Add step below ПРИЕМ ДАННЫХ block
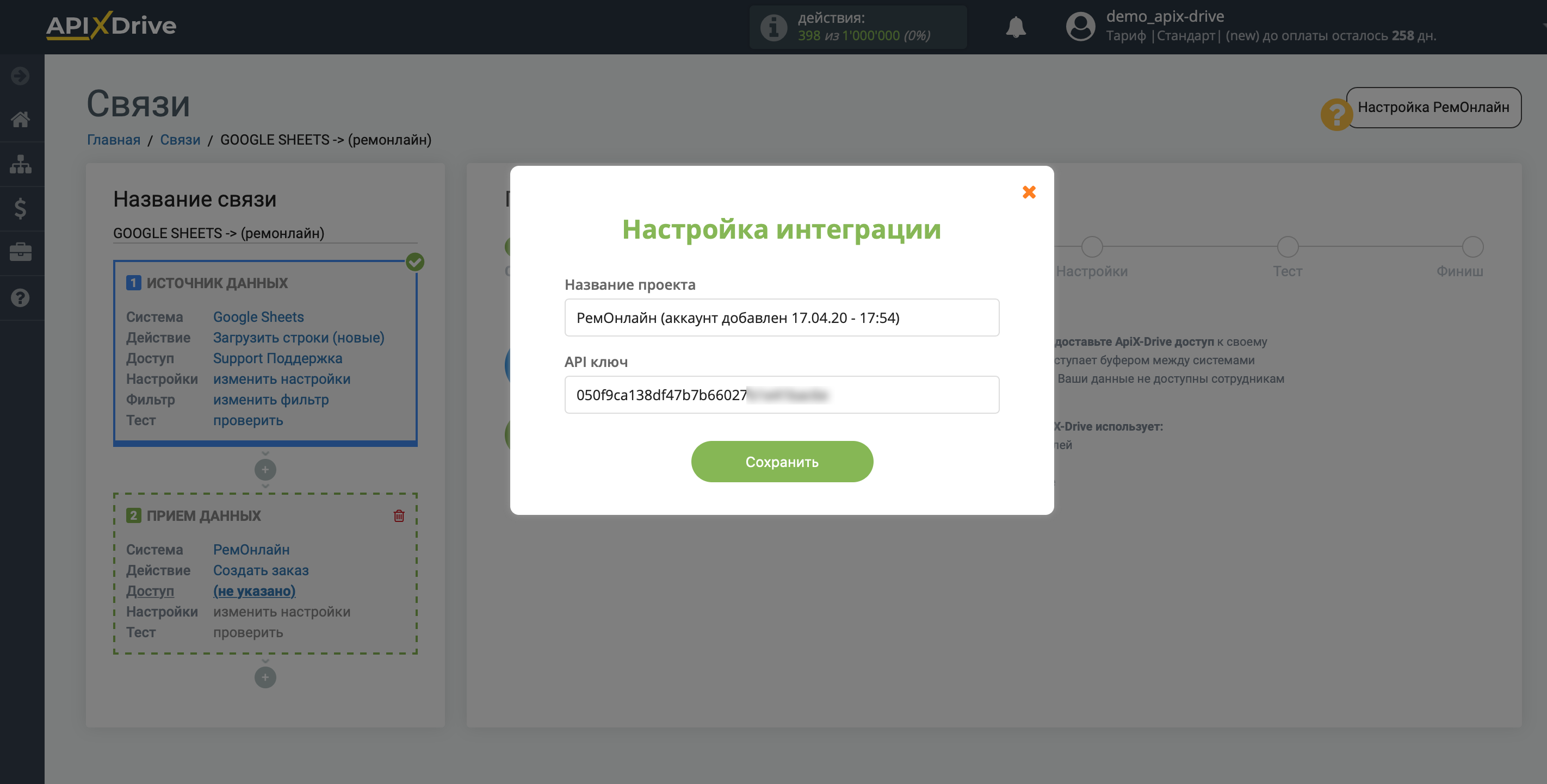This screenshot has width=1547, height=784. coord(265,677)
